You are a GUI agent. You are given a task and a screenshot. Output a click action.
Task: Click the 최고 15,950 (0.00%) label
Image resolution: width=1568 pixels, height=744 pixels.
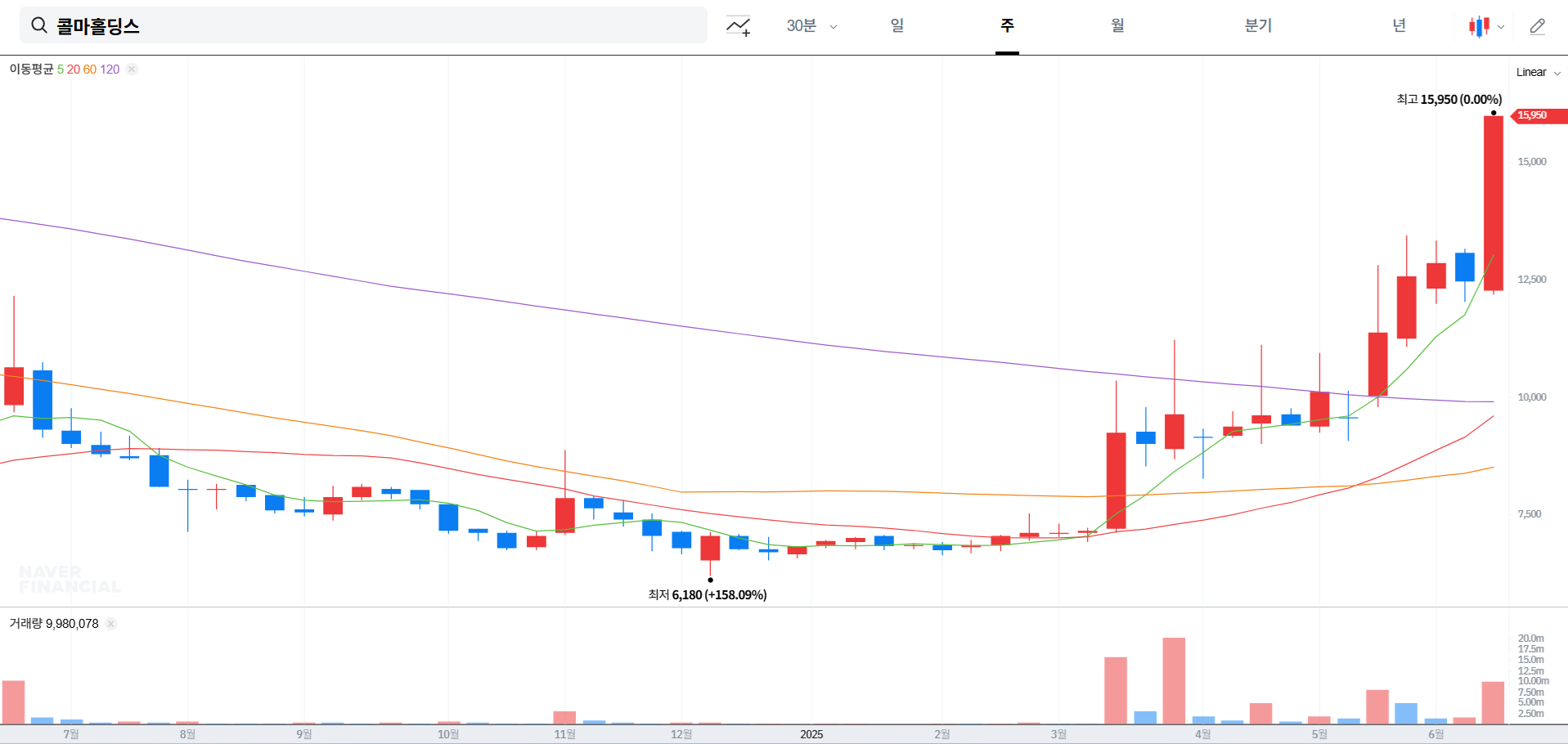tap(1449, 99)
